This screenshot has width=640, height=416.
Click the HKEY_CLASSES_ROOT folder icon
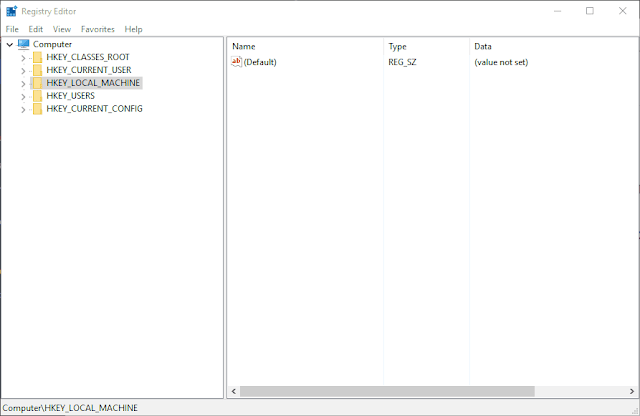[x=37, y=57]
